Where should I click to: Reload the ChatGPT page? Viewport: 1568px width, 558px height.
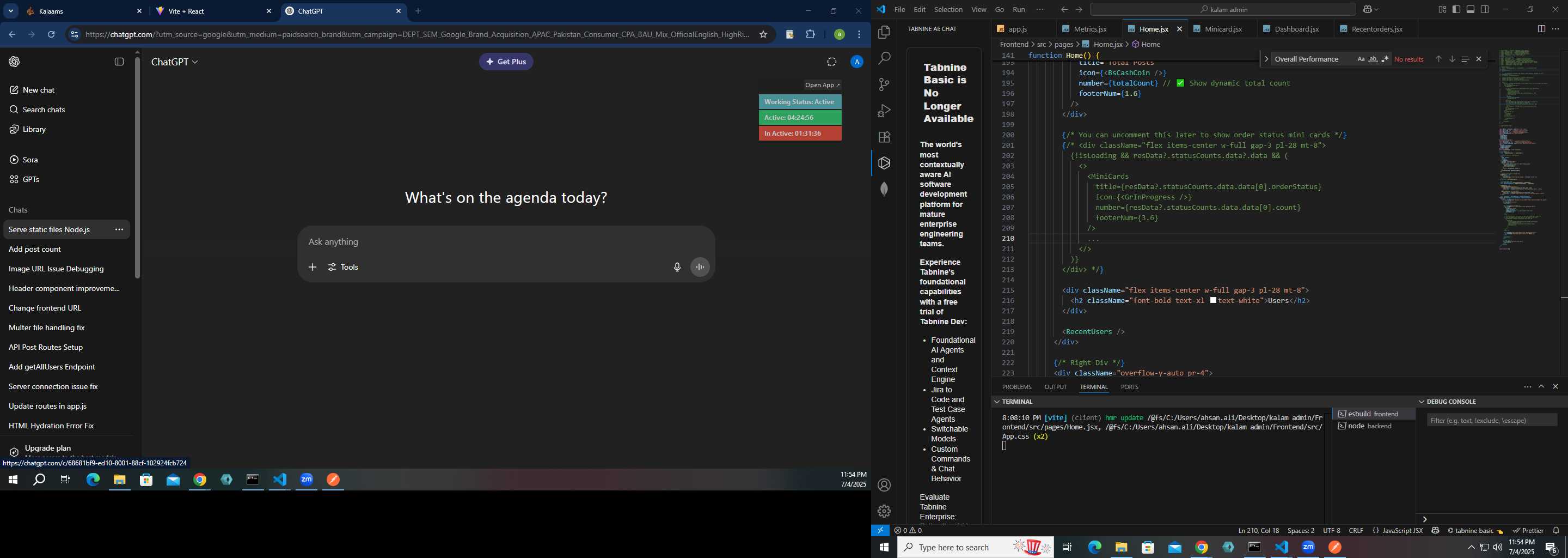[x=52, y=35]
